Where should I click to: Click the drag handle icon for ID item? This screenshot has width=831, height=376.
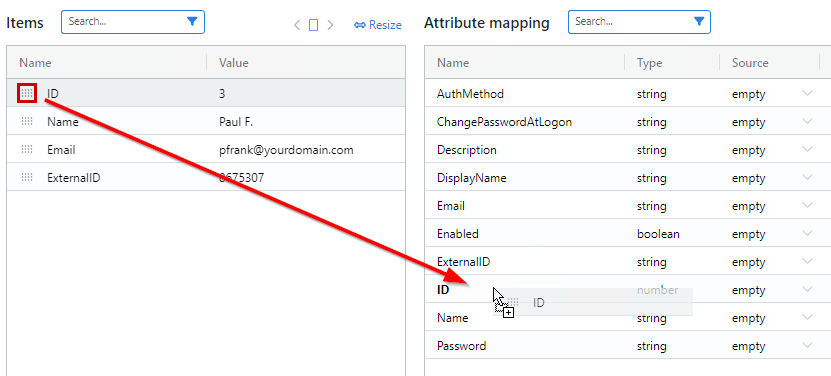click(x=27, y=93)
